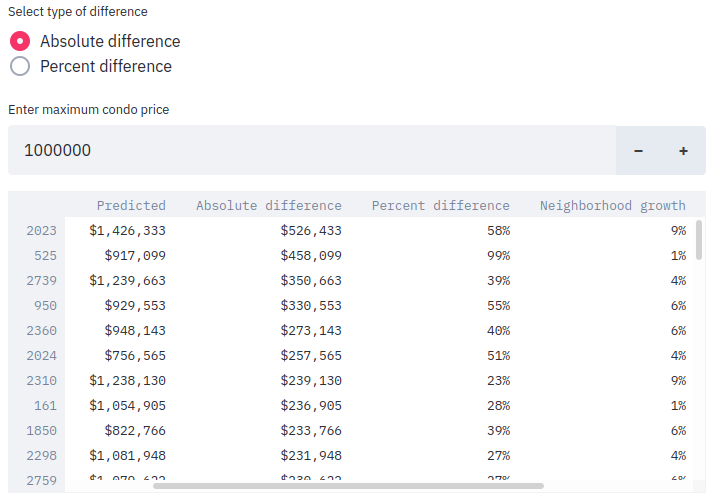This screenshot has height=497, width=710.
Task: Click the 40% percent difference cell
Action: [x=498, y=330]
